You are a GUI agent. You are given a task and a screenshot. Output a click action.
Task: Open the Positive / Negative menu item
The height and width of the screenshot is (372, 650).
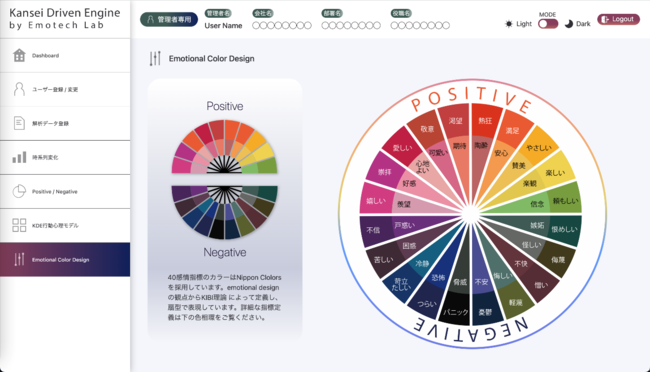click(x=65, y=192)
